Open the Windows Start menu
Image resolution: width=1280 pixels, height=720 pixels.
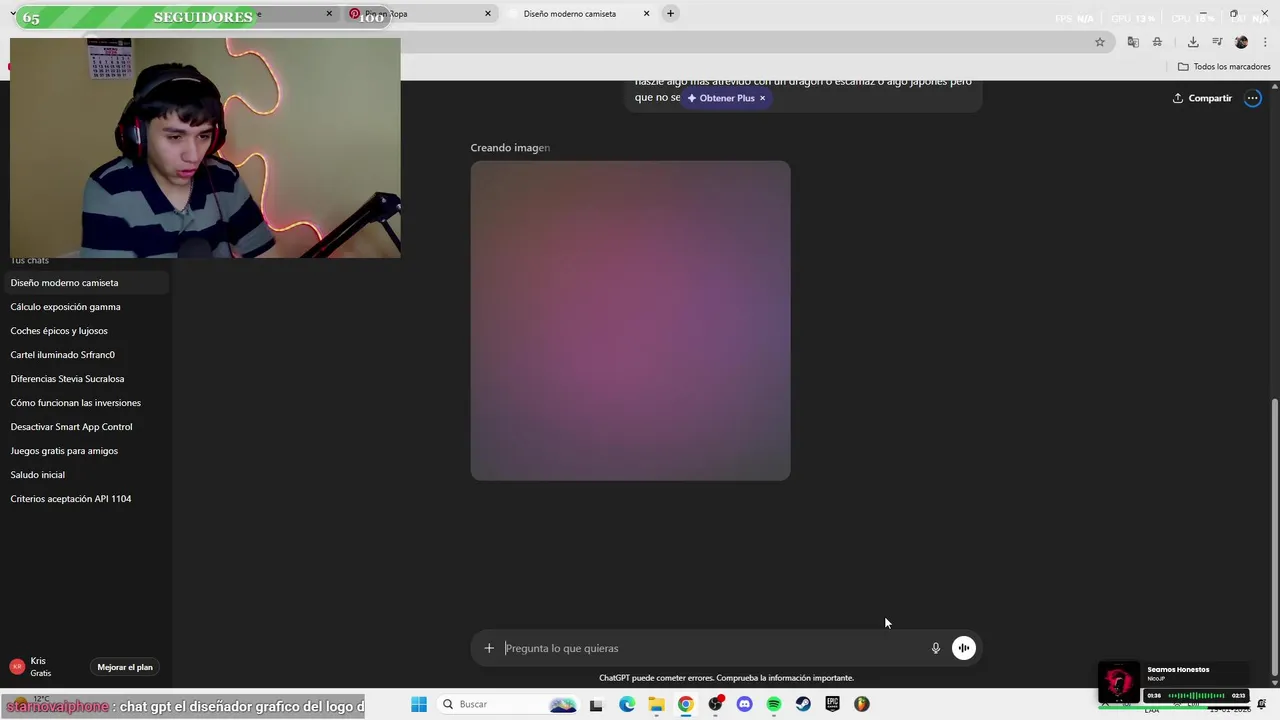coord(419,704)
